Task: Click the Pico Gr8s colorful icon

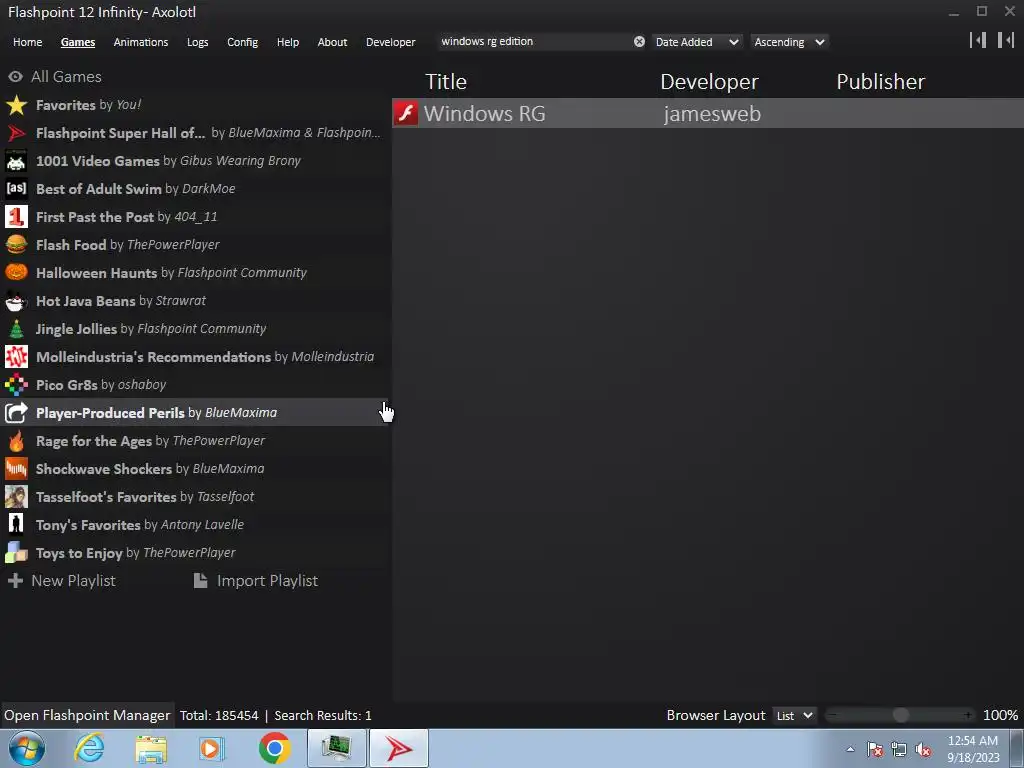Action: coord(16,385)
